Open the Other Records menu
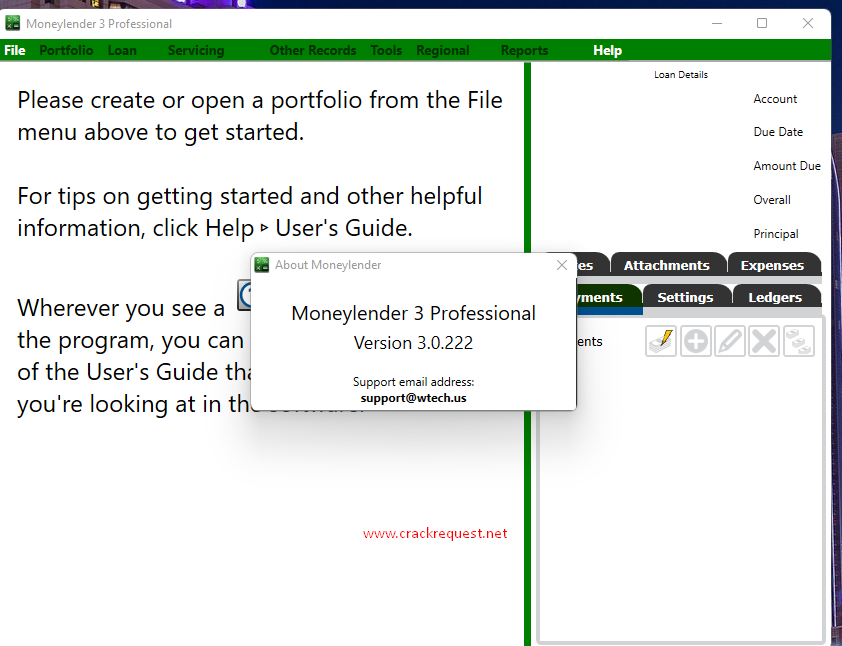The image size is (842, 646). pyautogui.click(x=313, y=50)
